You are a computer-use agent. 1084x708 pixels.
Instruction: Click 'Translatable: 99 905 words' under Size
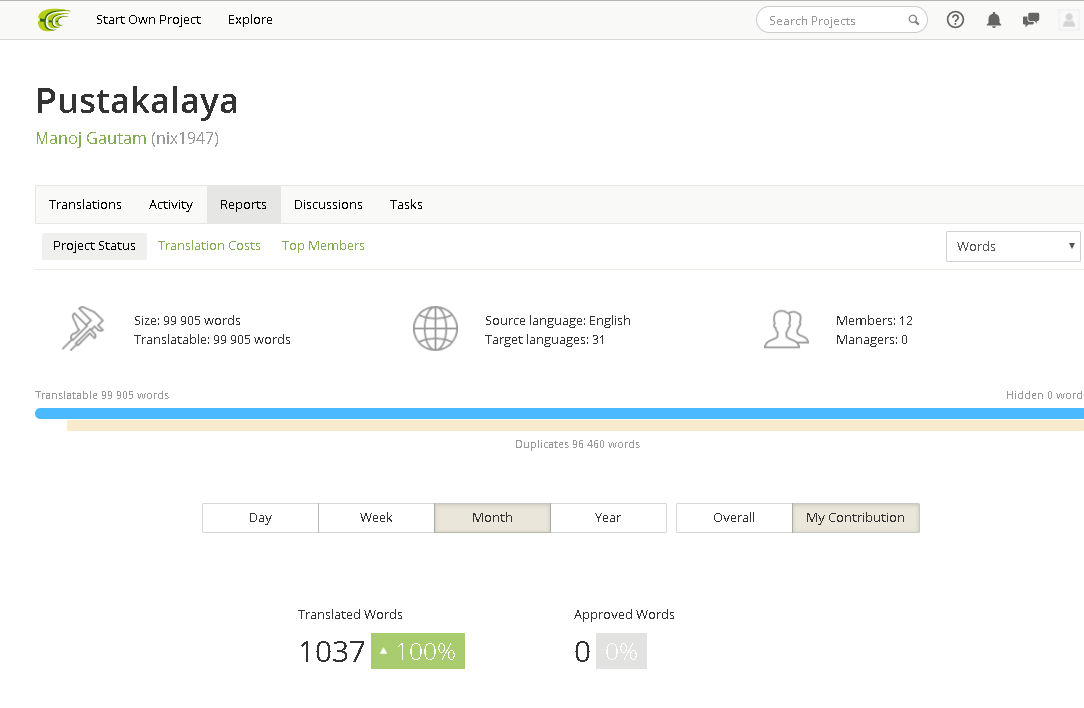212,339
